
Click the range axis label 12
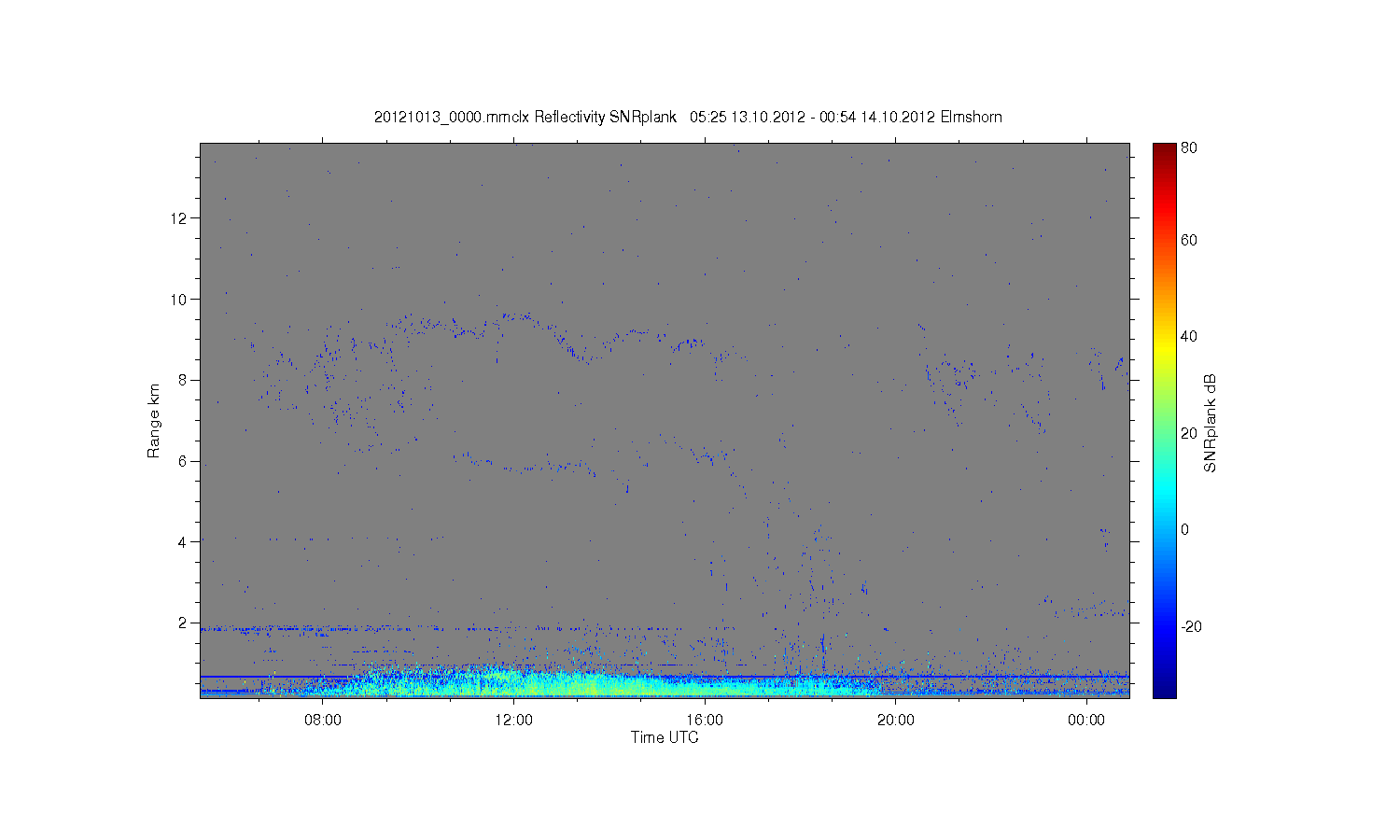tap(180, 218)
